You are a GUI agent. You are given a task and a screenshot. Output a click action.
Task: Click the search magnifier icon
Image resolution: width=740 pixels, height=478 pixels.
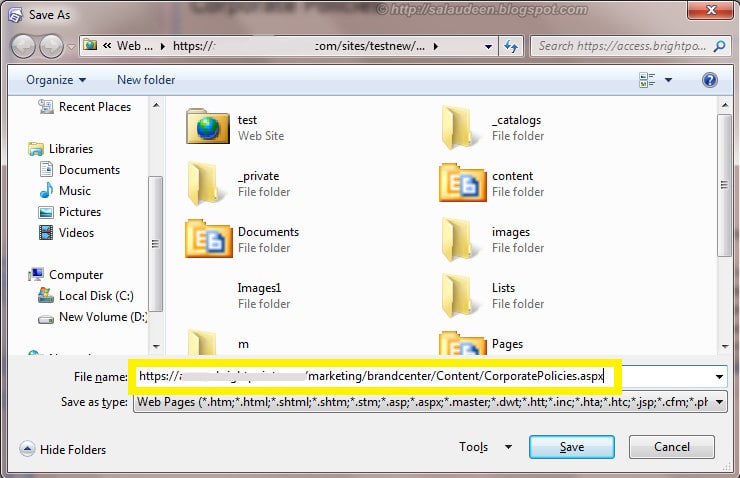pyautogui.click(x=719, y=46)
